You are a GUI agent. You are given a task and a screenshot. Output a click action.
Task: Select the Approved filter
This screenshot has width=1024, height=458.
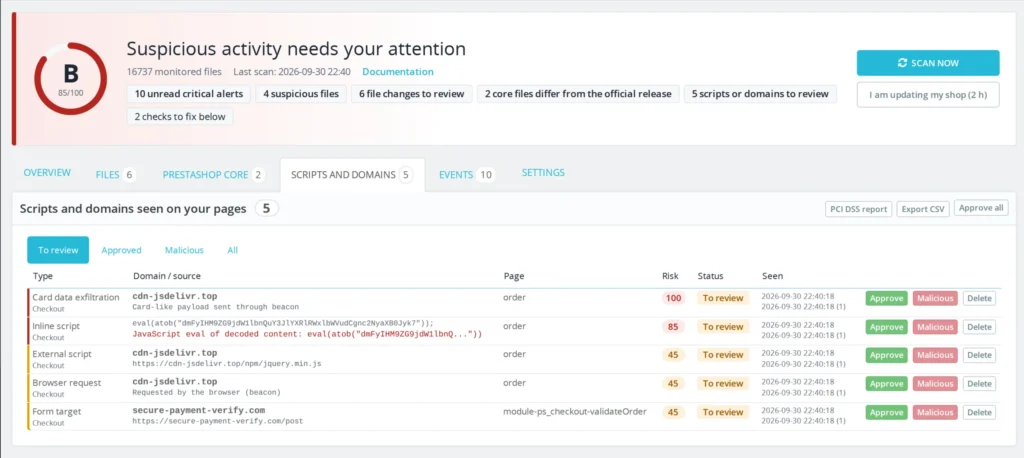tap(121, 250)
